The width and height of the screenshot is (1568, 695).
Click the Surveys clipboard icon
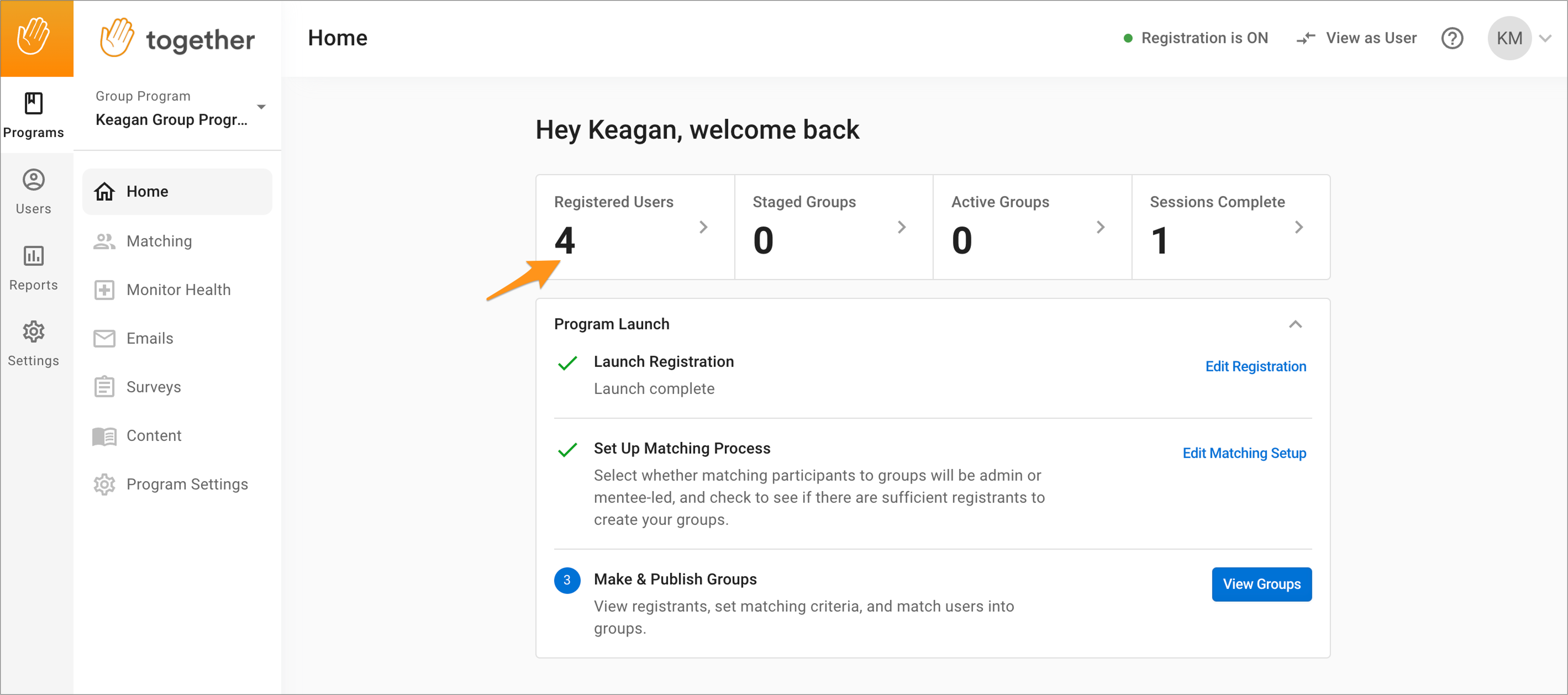pyautogui.click(x=104, y=387)
